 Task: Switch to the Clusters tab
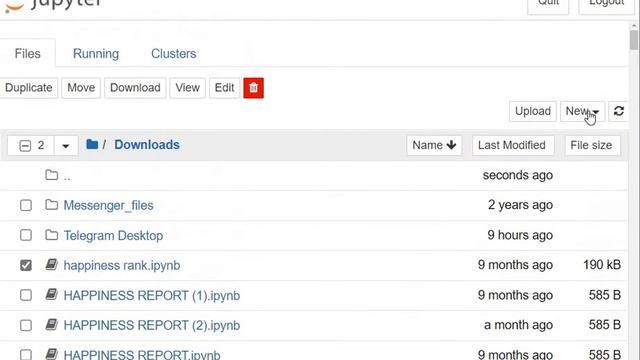point(173,53)
